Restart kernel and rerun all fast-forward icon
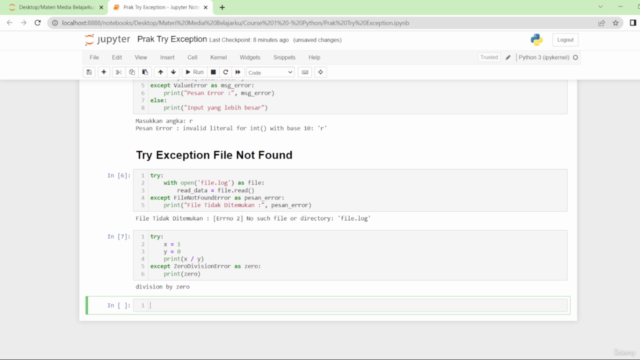The height and width of the screenshot is (360, 640). click(238, 72)
